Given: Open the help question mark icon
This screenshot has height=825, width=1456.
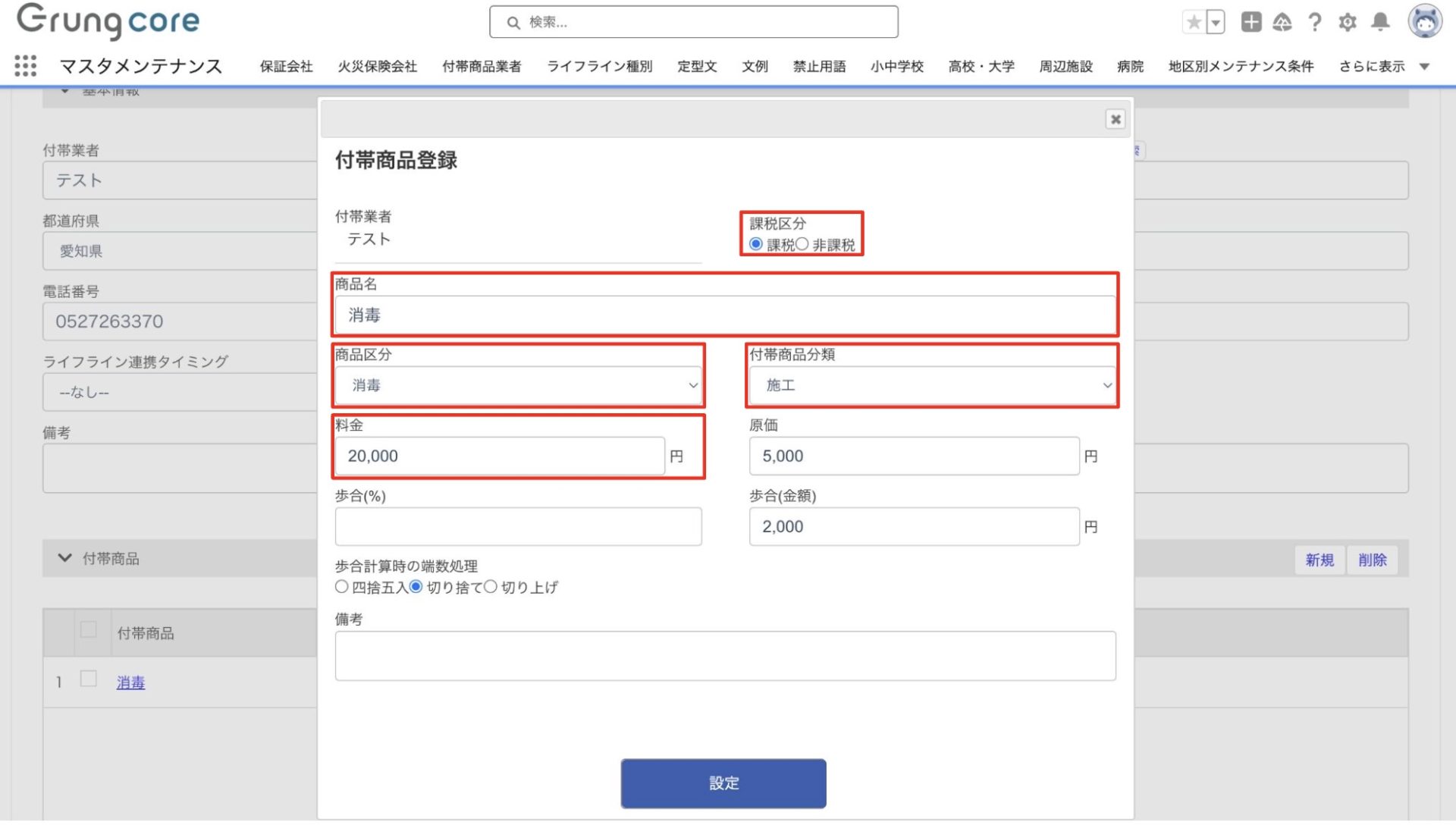Looking at the screenshot, I should tap(1314, 22).
